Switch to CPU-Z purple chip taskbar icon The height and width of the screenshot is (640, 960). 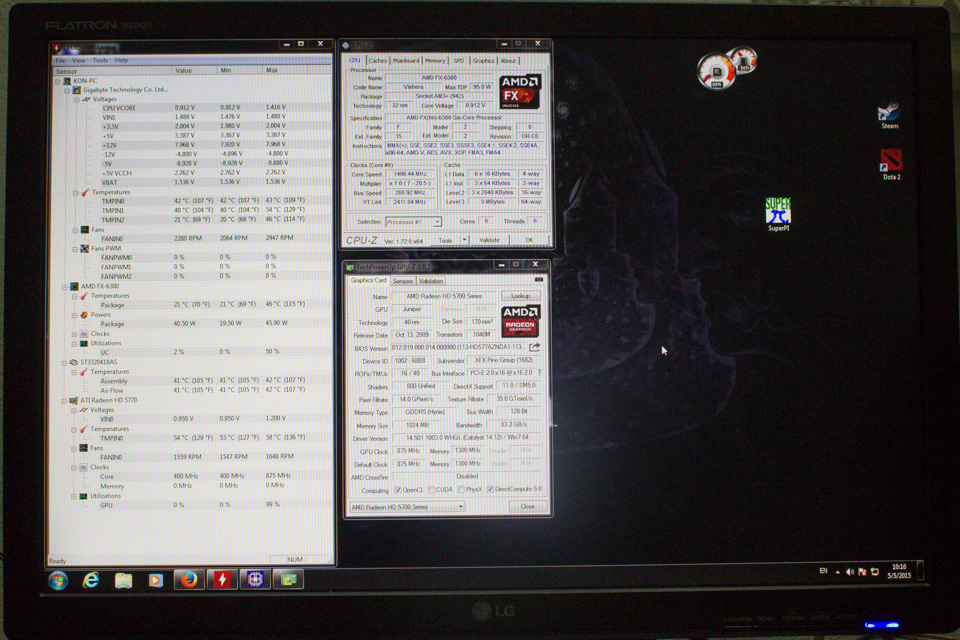pyautogui.click(x=255, y=579)
